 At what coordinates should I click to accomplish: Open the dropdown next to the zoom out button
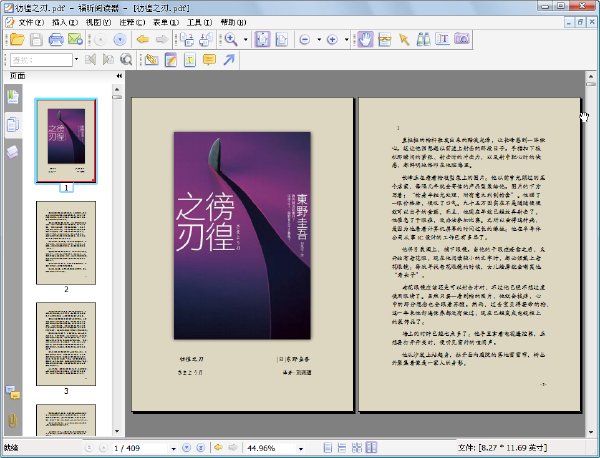click(319, 39)
